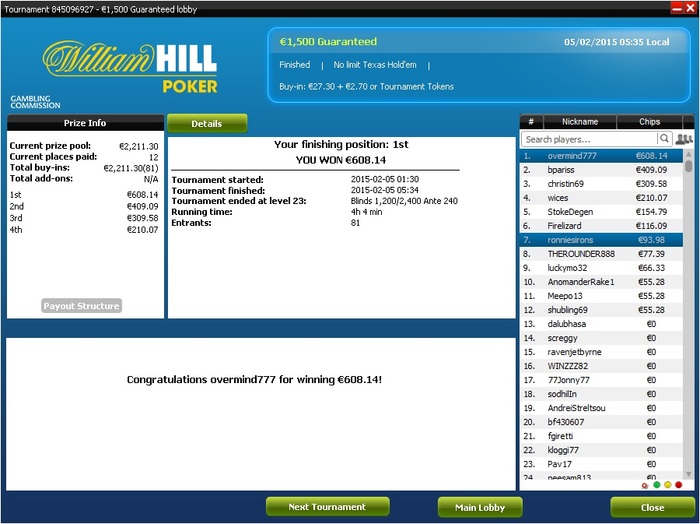700x524 pixels.
Task: Click the green status dot below player list
Action: [657, 485]
